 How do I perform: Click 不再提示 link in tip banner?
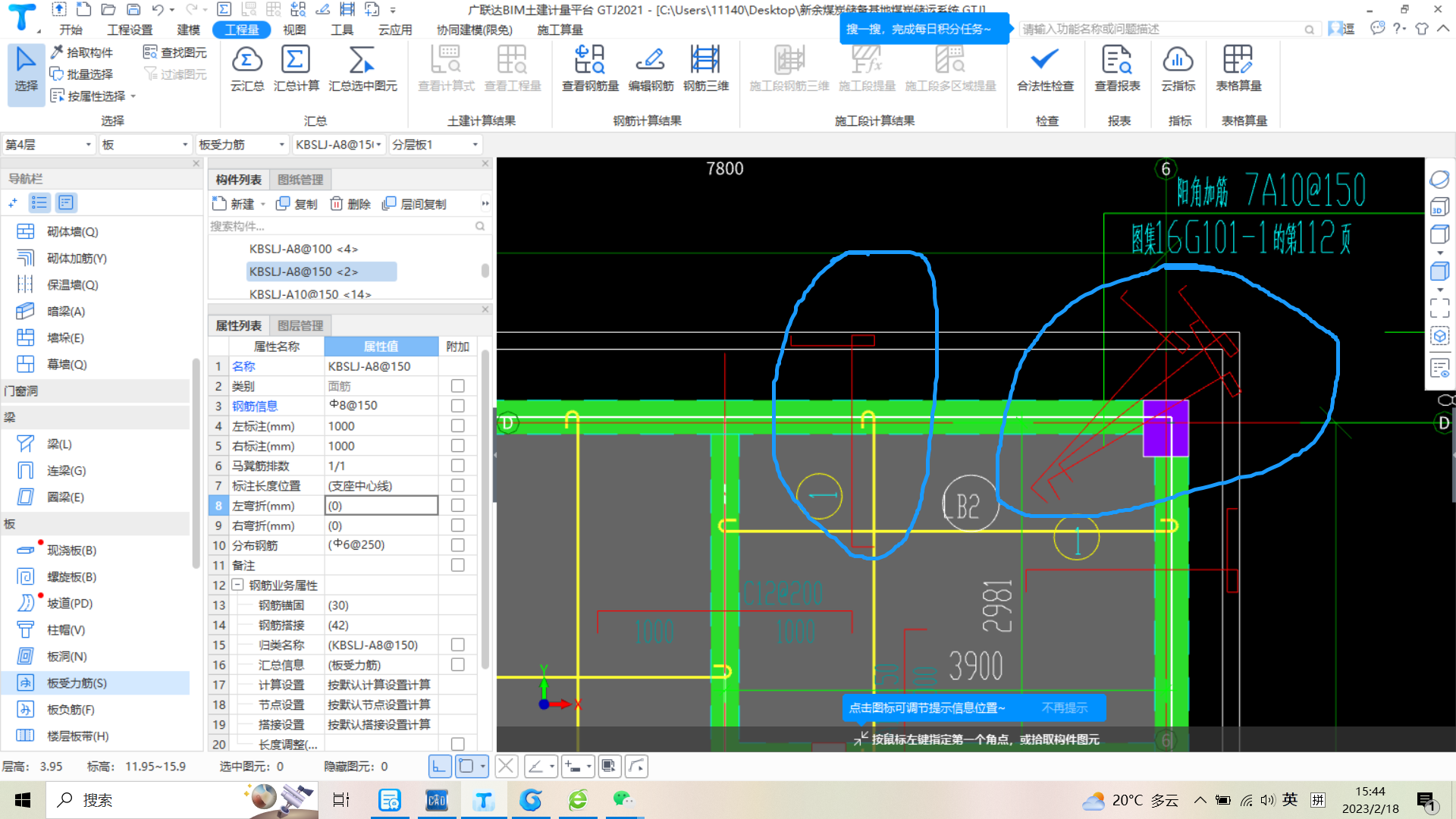[x=1065, y=708]
